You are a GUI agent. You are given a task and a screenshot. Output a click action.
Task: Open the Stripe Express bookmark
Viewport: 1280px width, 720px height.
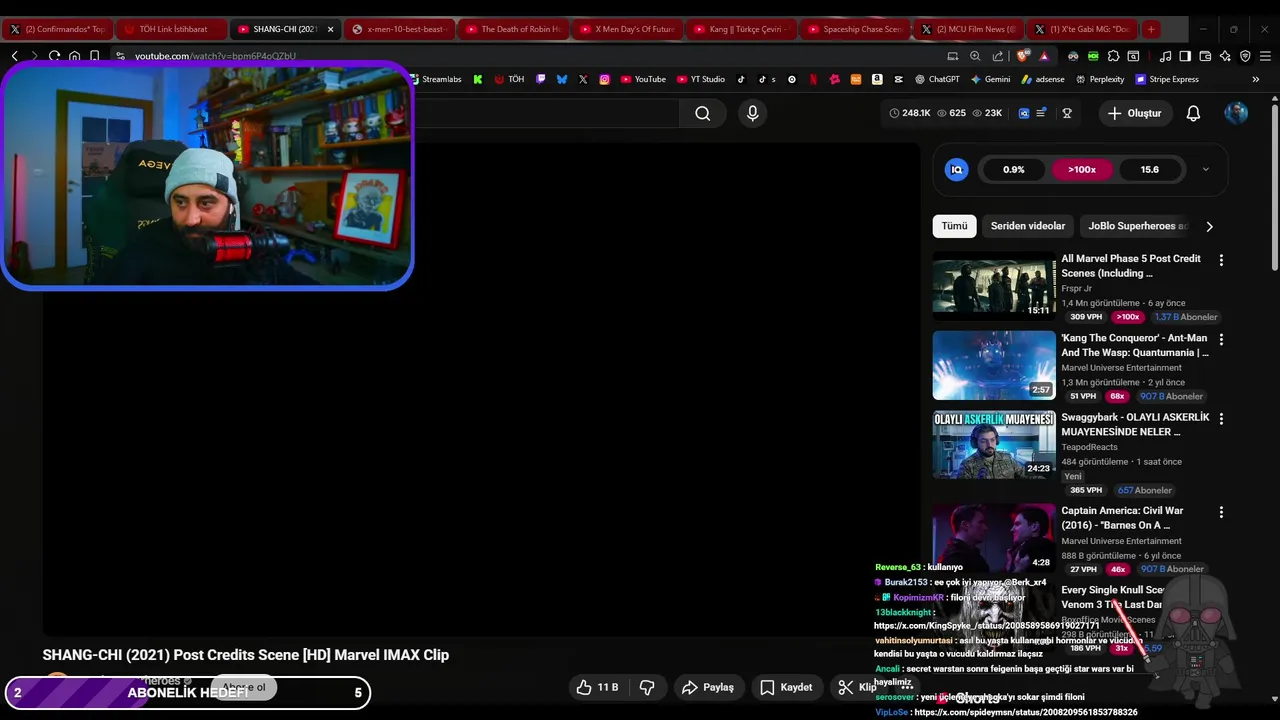tap(1167, 79)
